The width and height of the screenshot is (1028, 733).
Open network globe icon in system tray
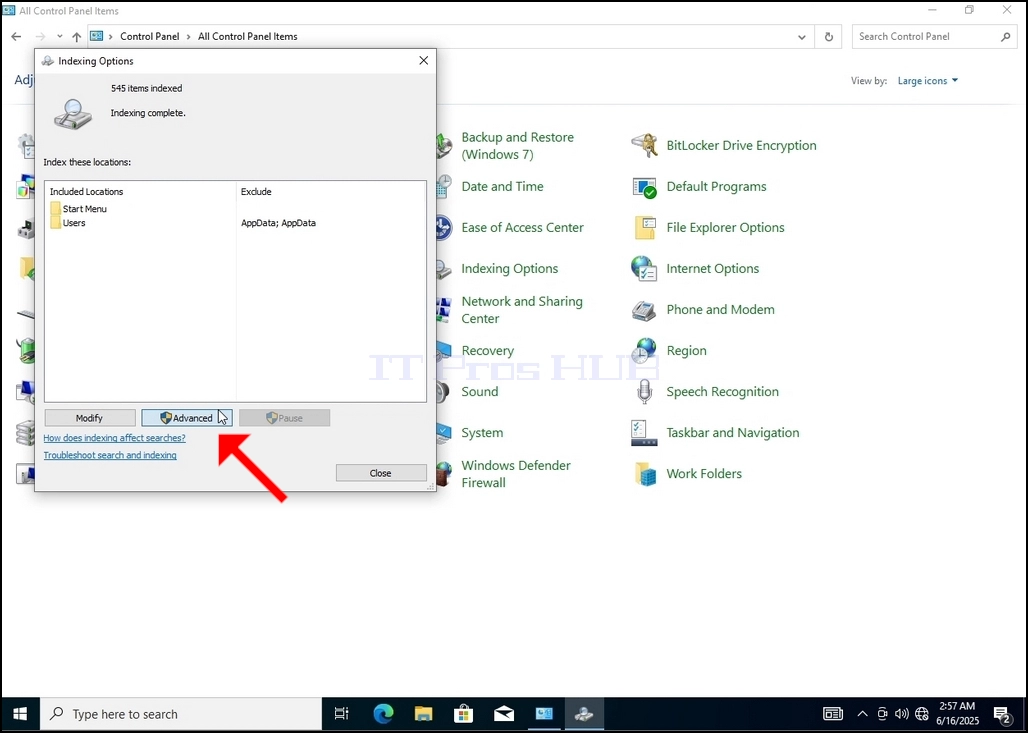pyautogui.click(x=922, y=714)
